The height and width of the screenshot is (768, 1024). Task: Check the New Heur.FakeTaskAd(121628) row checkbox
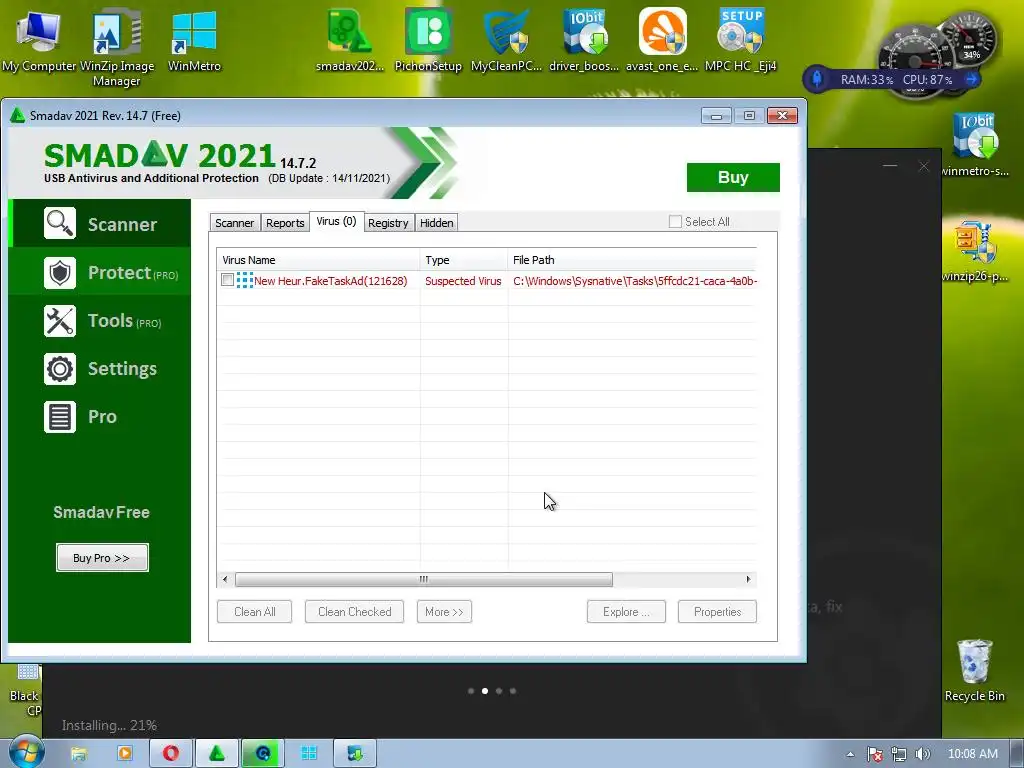point(227,280)
